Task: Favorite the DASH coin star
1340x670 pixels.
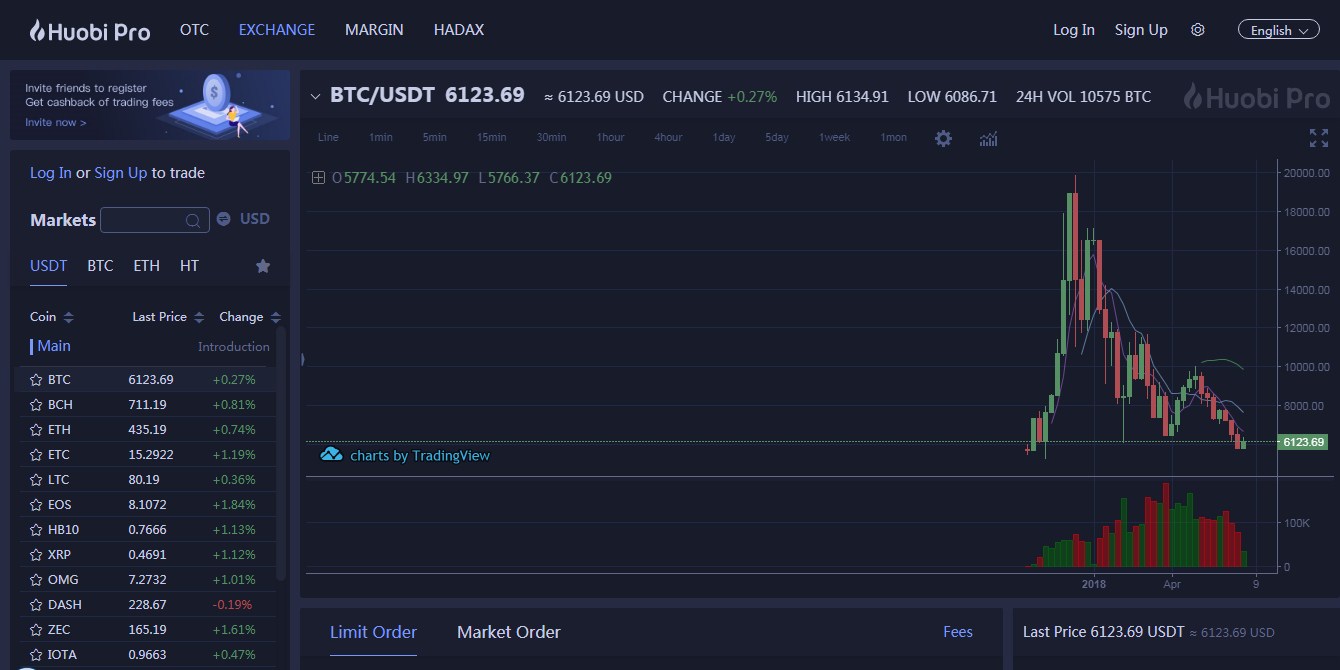Action: pos(36,605)
